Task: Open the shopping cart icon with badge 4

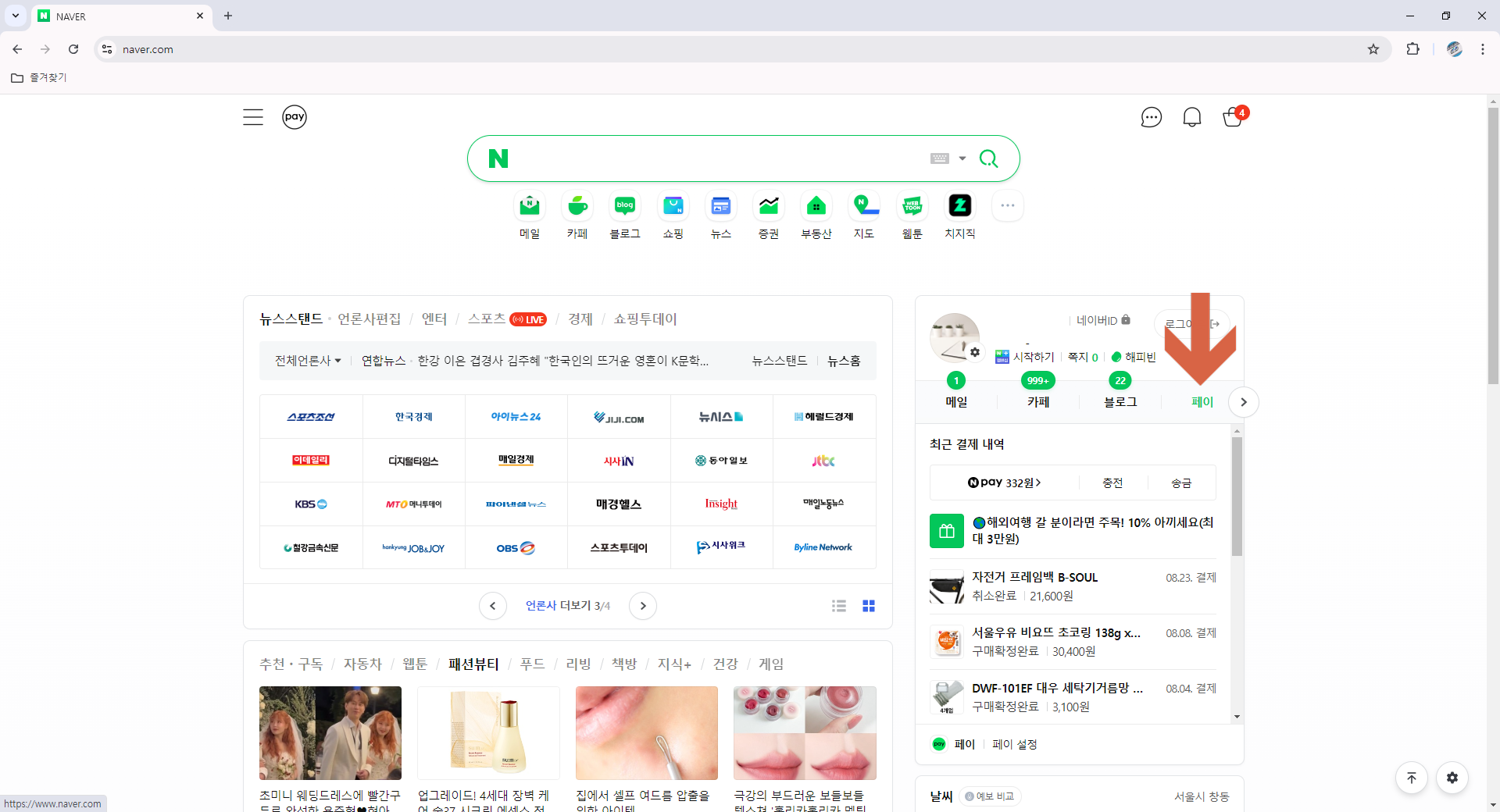Action: click(x=1234, y=117)
